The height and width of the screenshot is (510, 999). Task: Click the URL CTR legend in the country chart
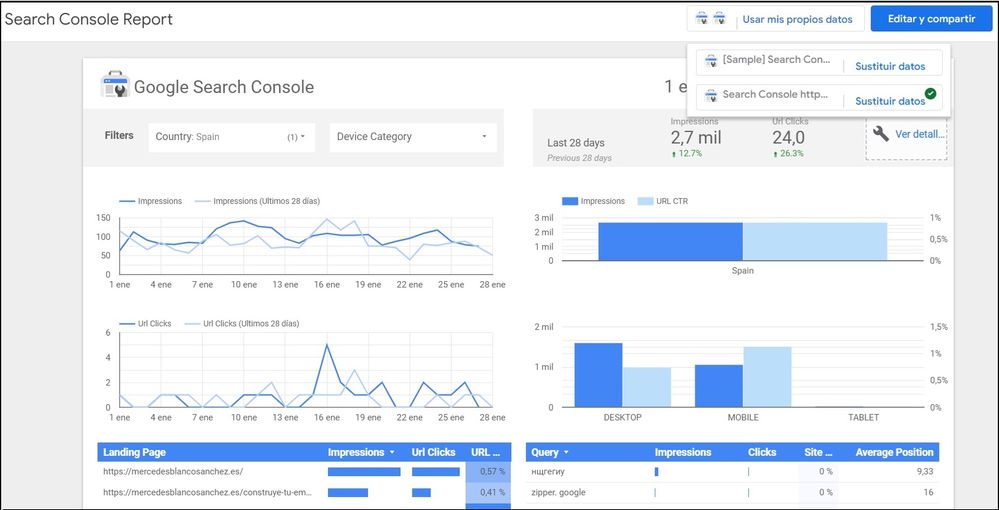663,201
